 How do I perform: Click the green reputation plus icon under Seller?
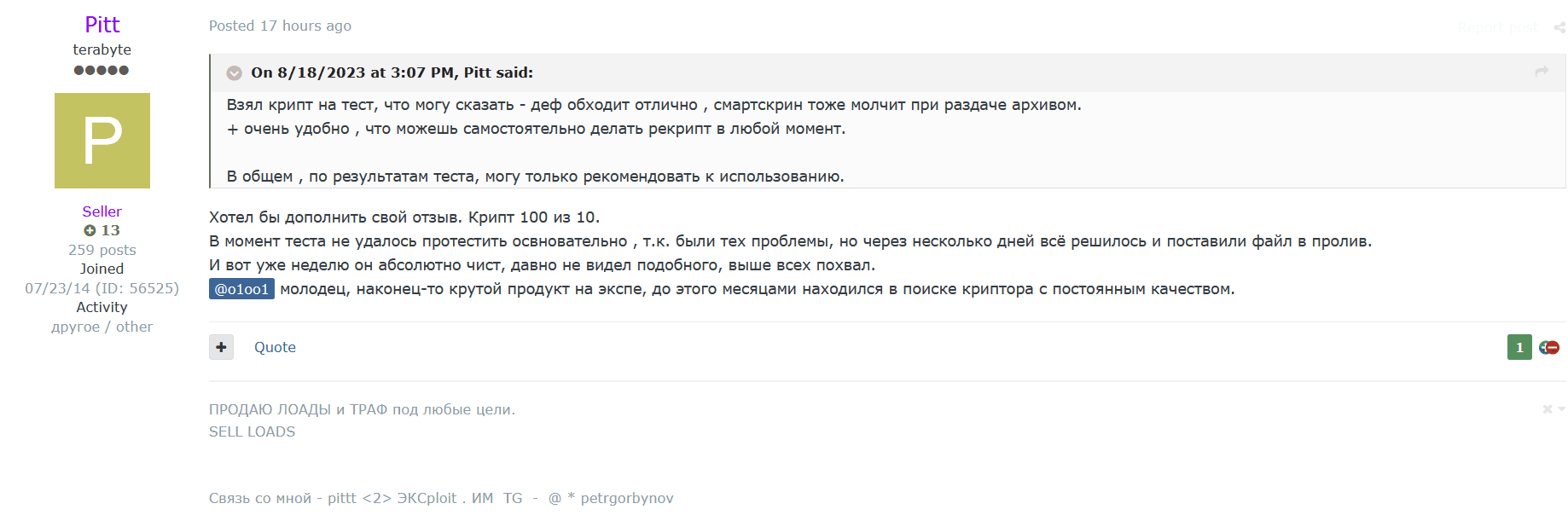[90, 230]
